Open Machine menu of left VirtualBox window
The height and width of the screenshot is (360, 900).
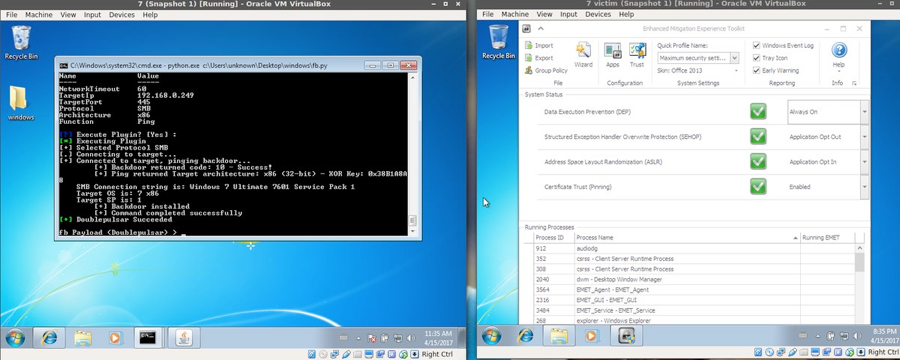pos(38,15)
